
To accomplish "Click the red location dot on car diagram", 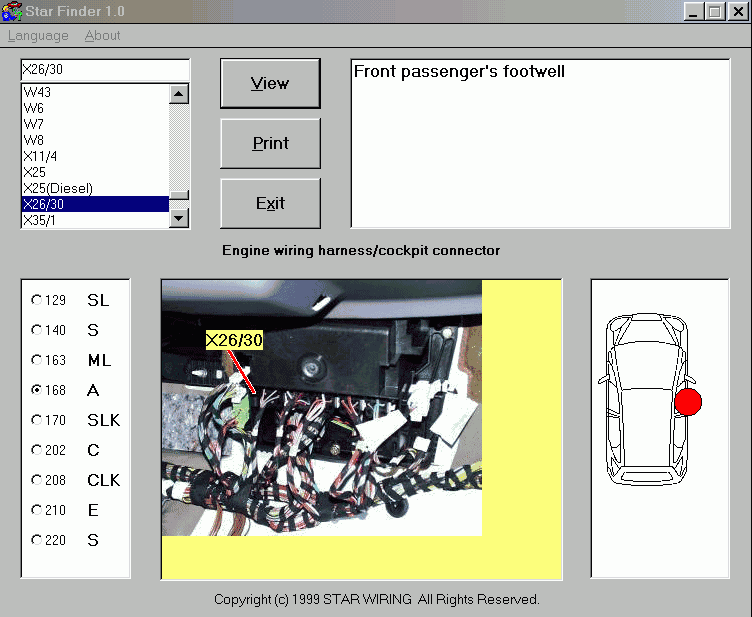I will 688,402.
